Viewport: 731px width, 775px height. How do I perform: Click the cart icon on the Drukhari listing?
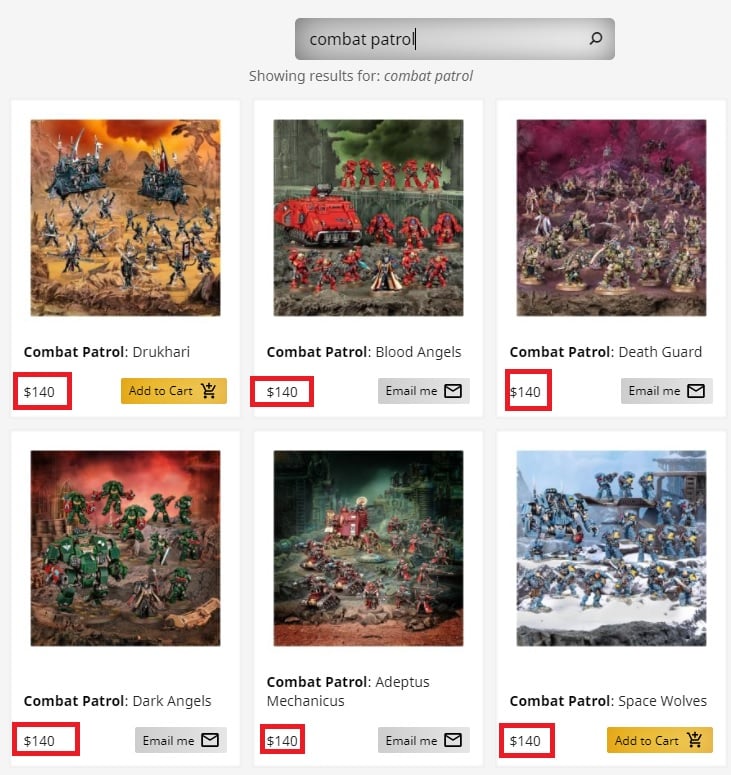pyautogui.click(x=209, y=390)
